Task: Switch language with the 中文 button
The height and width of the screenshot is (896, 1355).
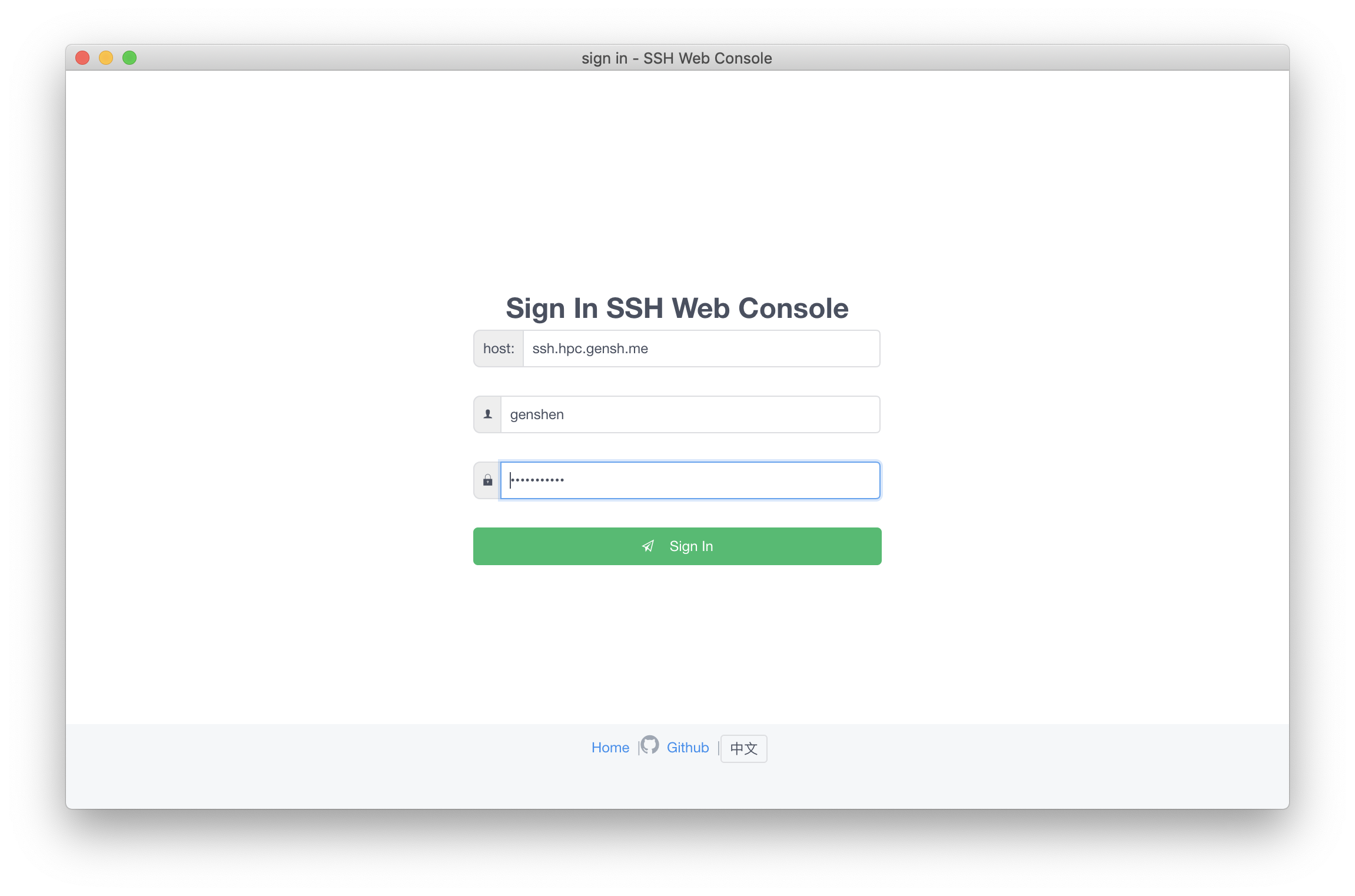Action: pyautogui.click(x=743, y=748)
